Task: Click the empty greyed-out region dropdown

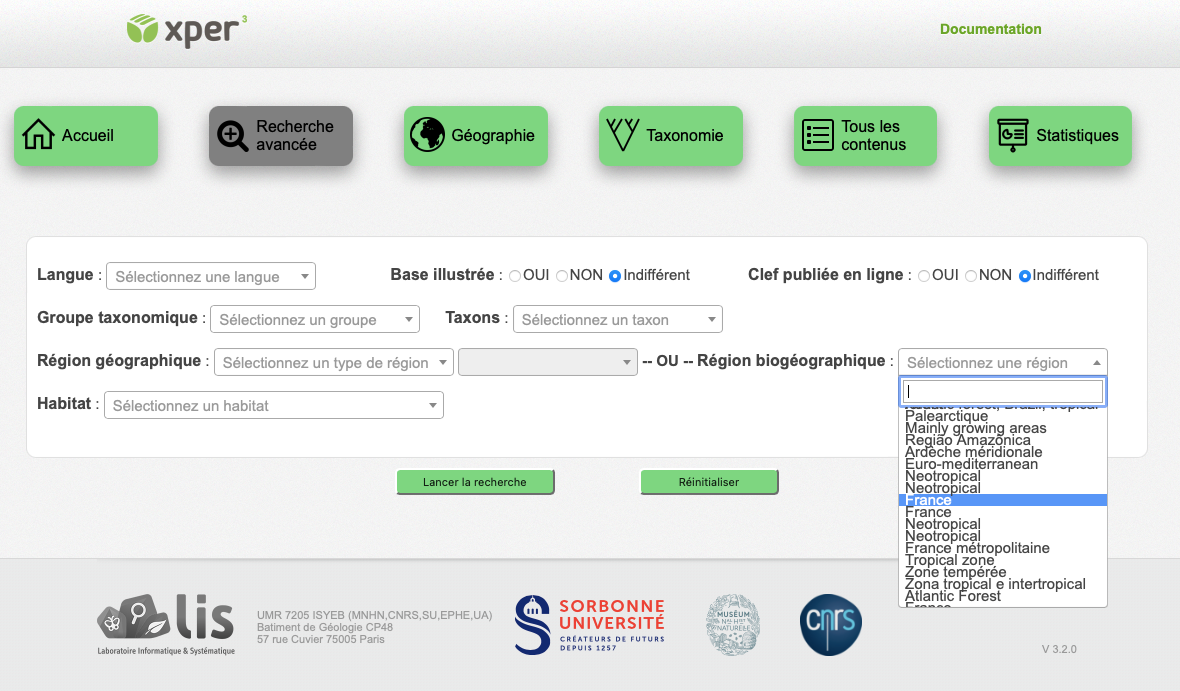Action: click(x=547, y=362)
